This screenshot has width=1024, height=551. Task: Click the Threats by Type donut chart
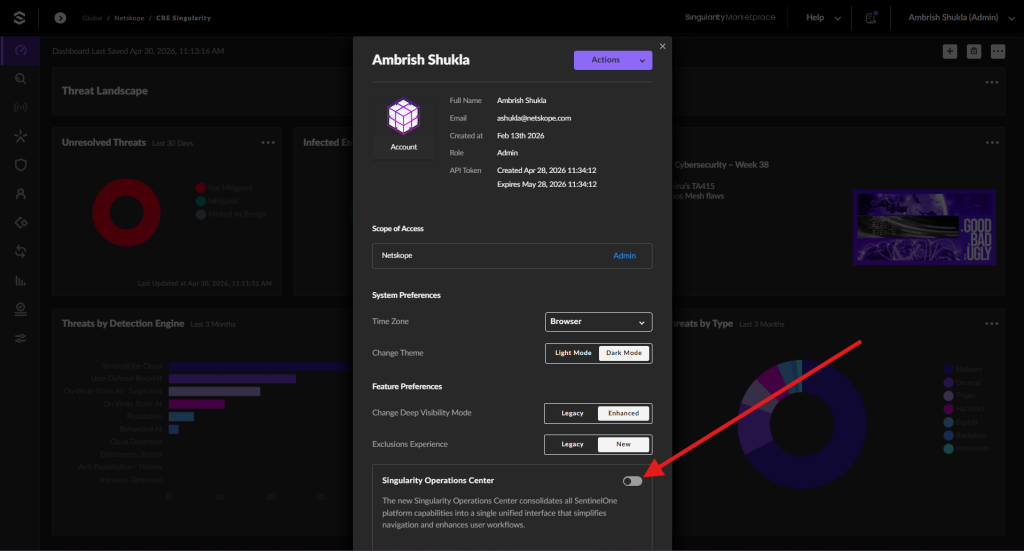tap(802, 424)
